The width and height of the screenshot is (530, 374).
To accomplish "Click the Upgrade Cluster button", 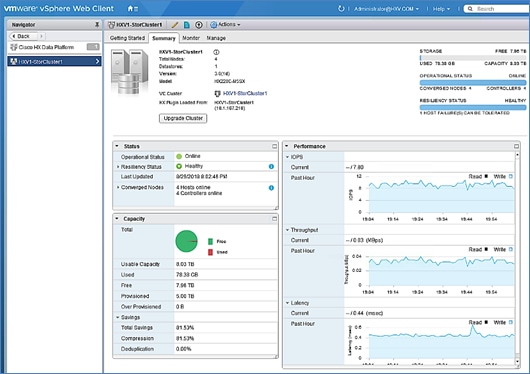I will tap(183, 118).
